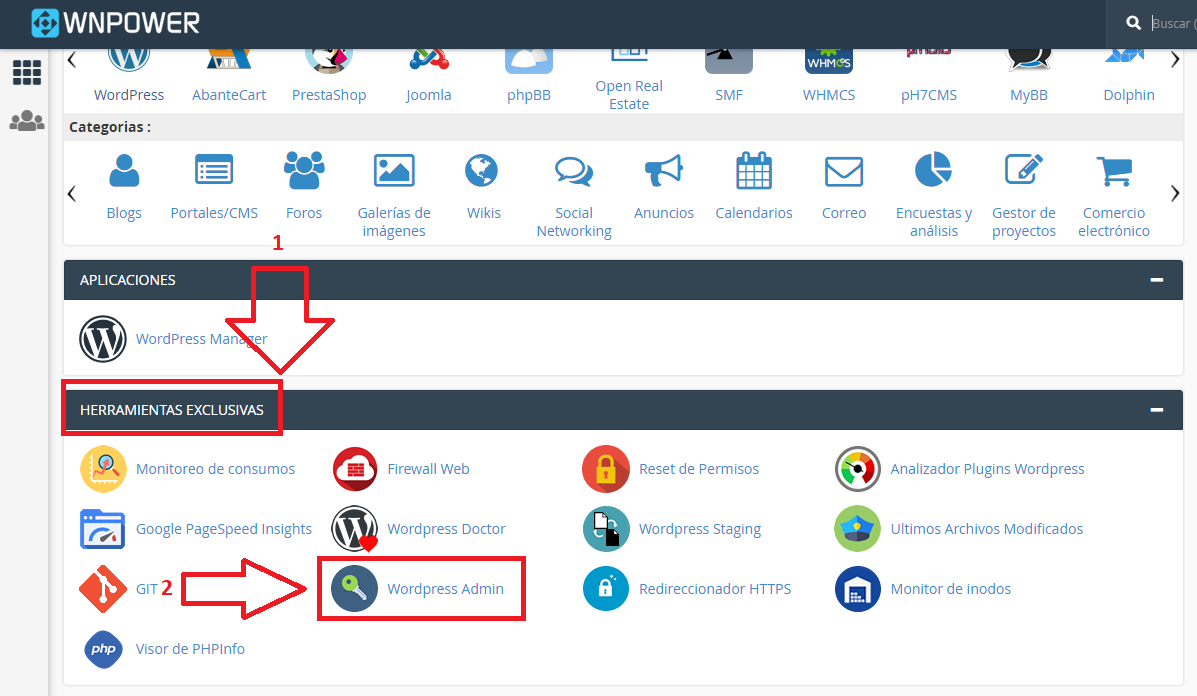The height and width of the screenshot is (696, 1197).
Task: Collapse the HERRAMIENTAS EXCLUSIVAS section
Action: (1157, 410)
